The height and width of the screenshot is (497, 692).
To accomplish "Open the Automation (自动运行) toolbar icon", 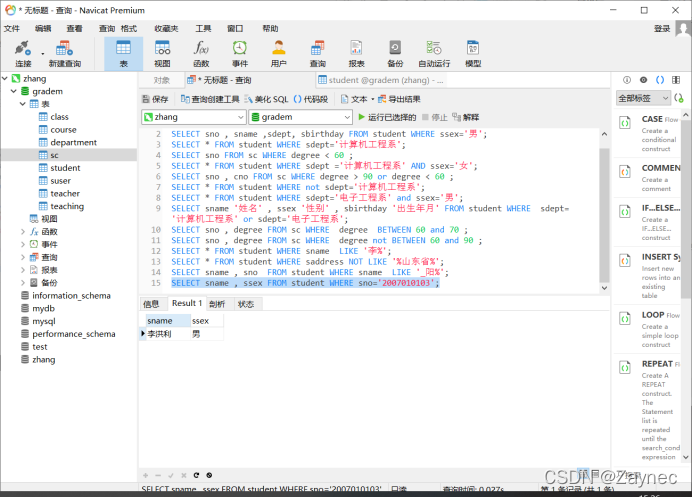I will [x=434, y=53].
